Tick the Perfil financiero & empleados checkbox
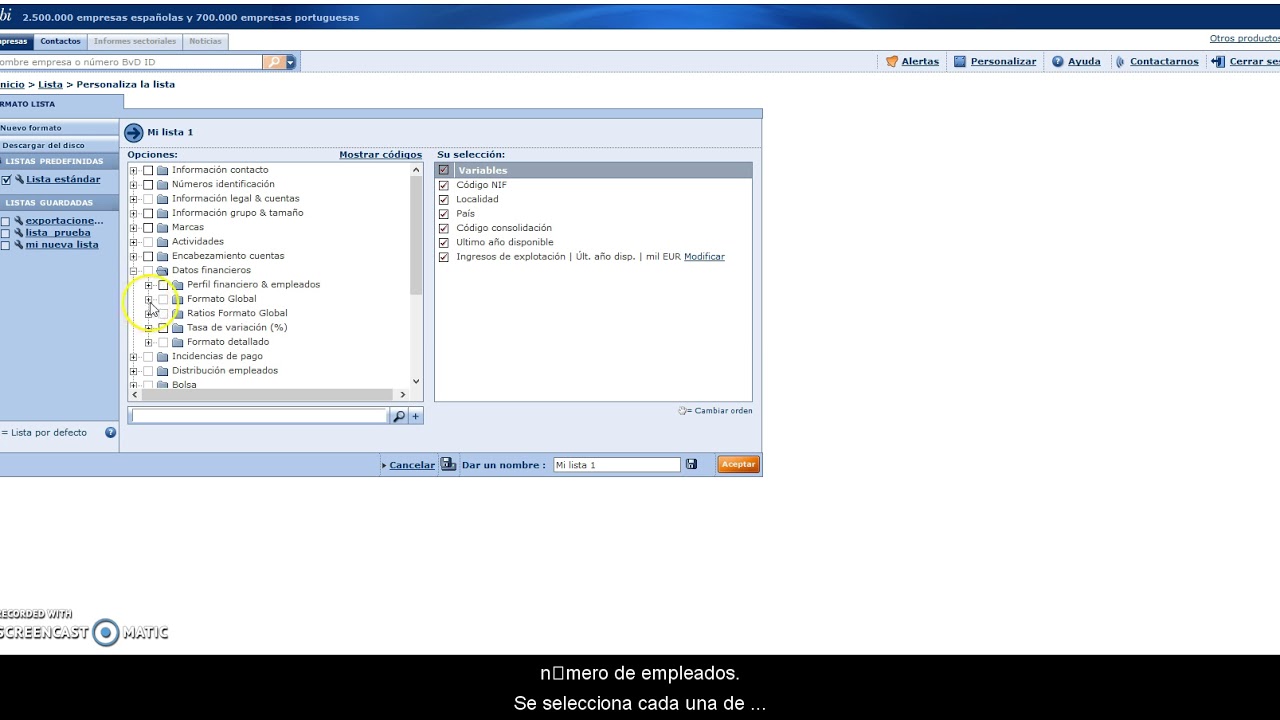The height and width of the screenshot is (720, 1280). (x=163, y=285)
